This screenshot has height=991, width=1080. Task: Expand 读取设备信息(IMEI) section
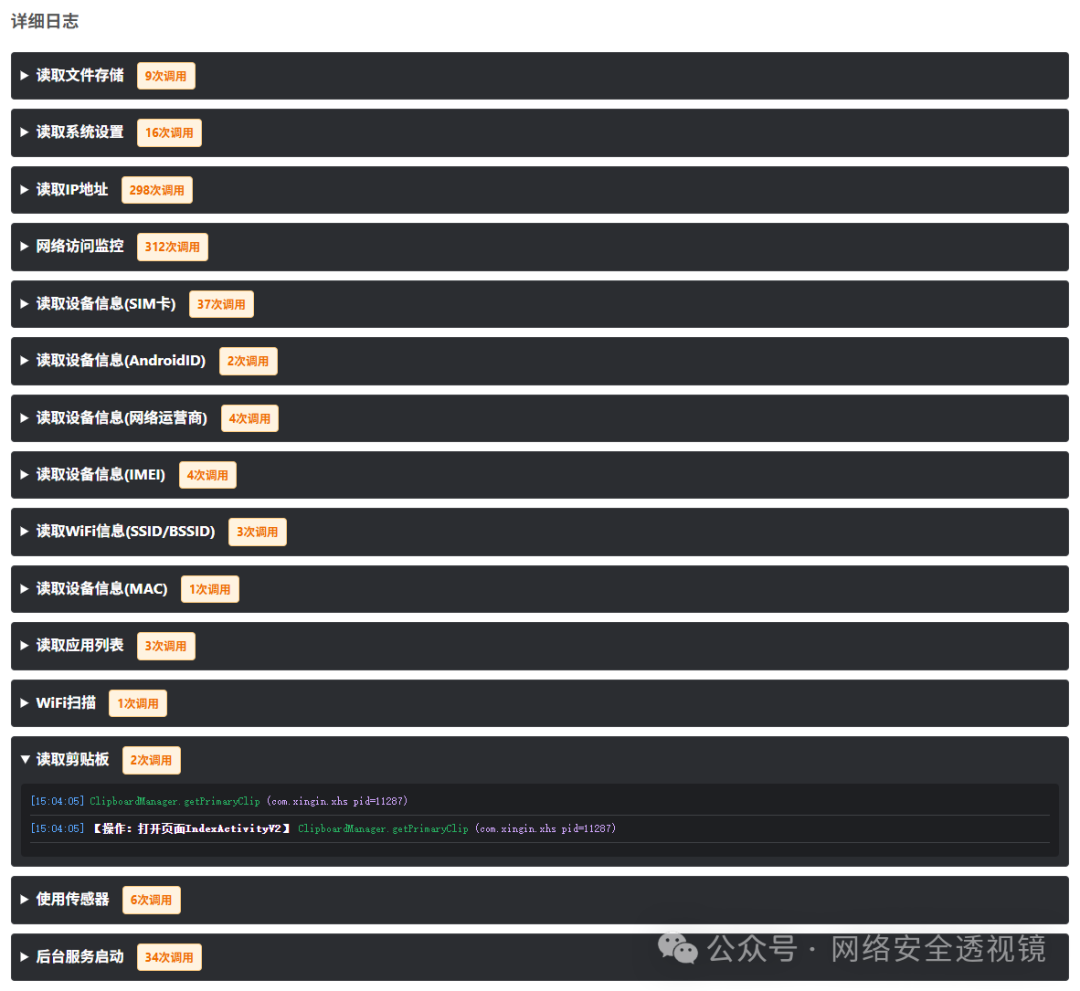click(x=539, y=474)
